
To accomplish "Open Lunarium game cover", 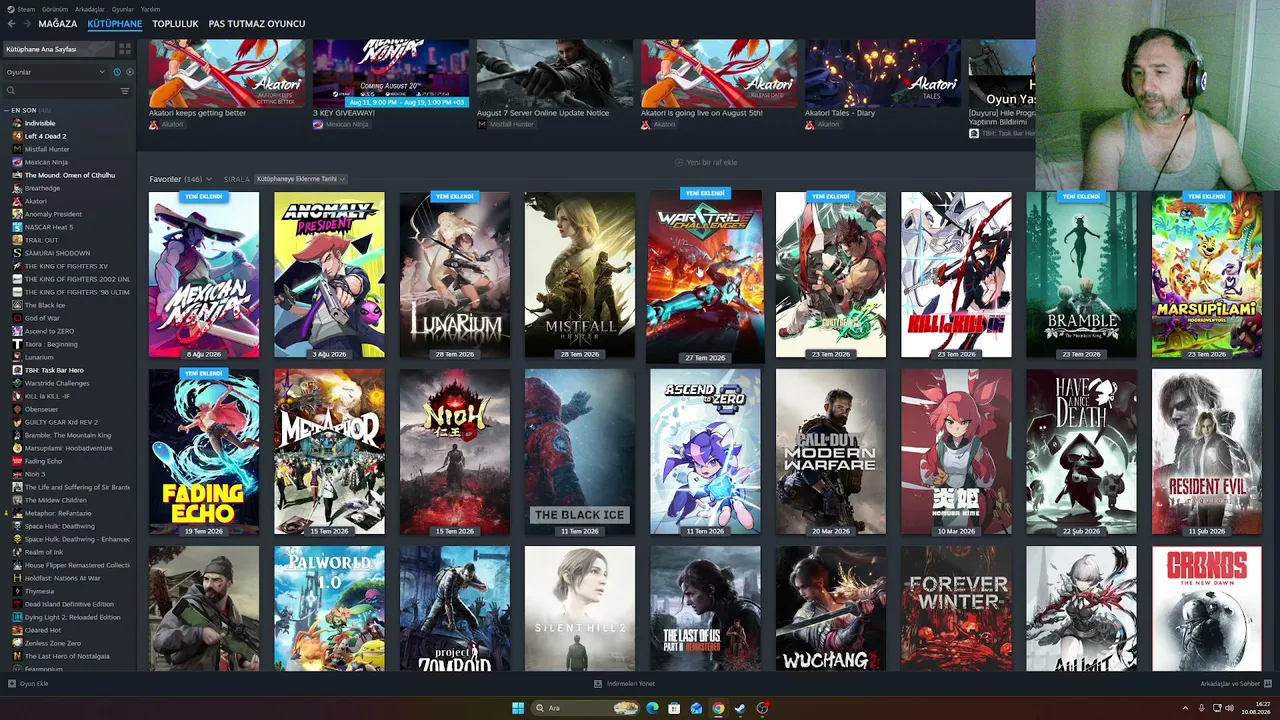I will (455, 275).
